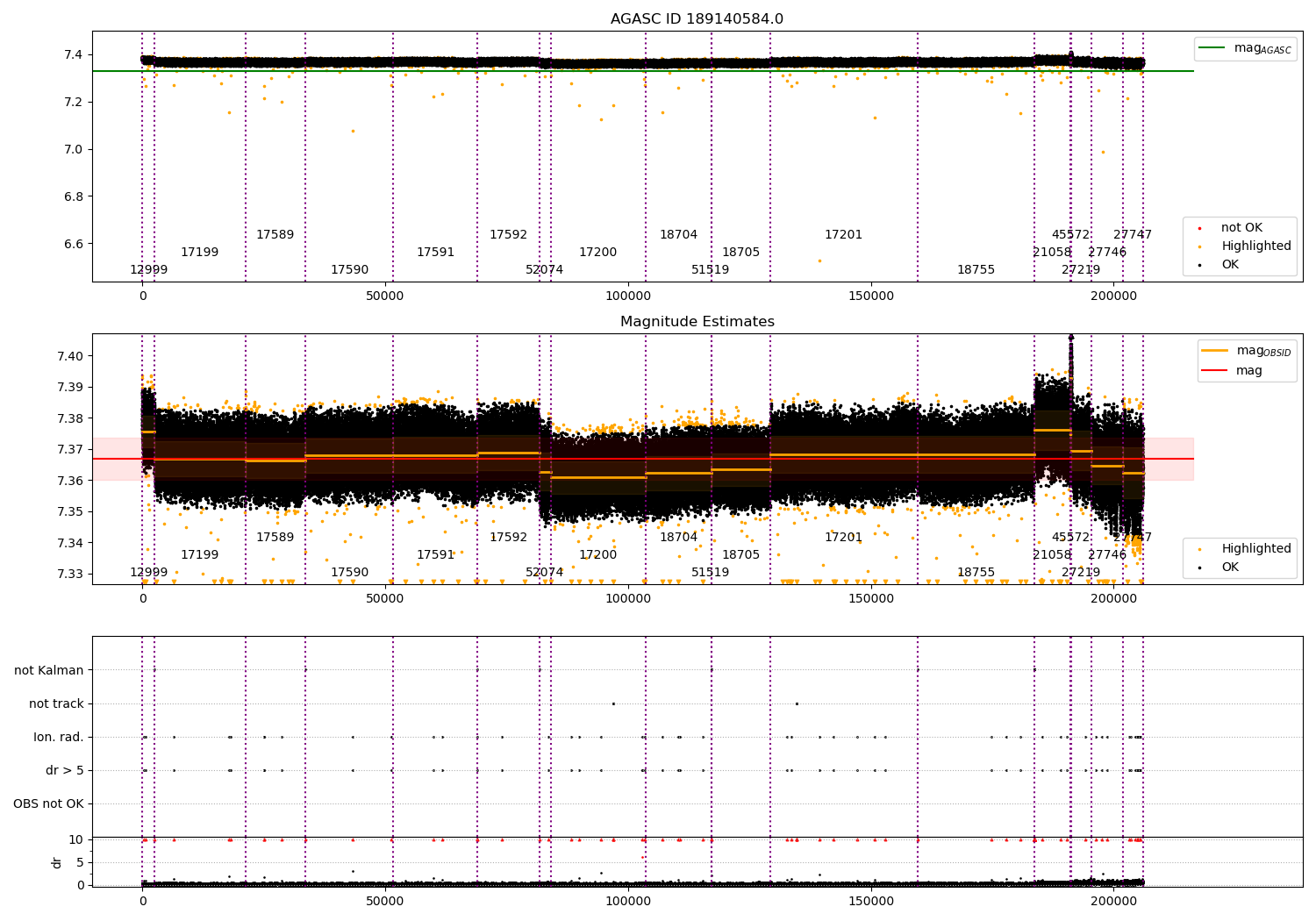Click OBSID label 18705 in the middle plot
The image size is (1316, 921).
click(740, 555)
